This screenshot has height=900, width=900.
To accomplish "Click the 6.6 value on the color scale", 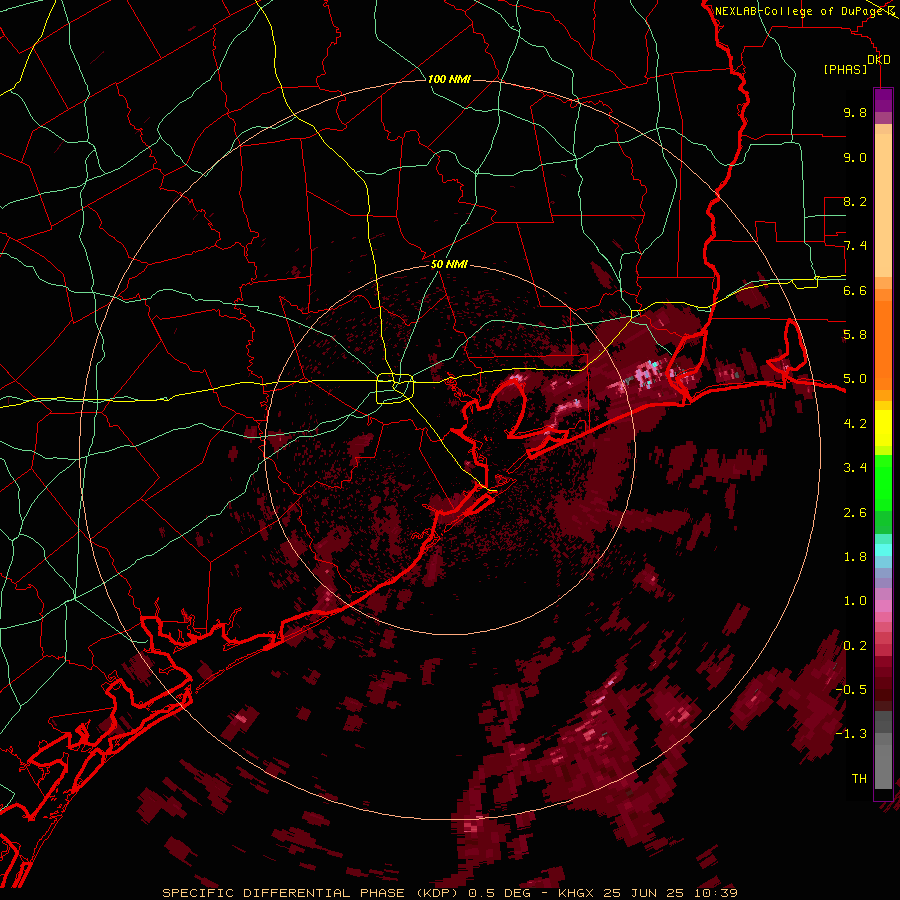I will click(x=855, y=290).
